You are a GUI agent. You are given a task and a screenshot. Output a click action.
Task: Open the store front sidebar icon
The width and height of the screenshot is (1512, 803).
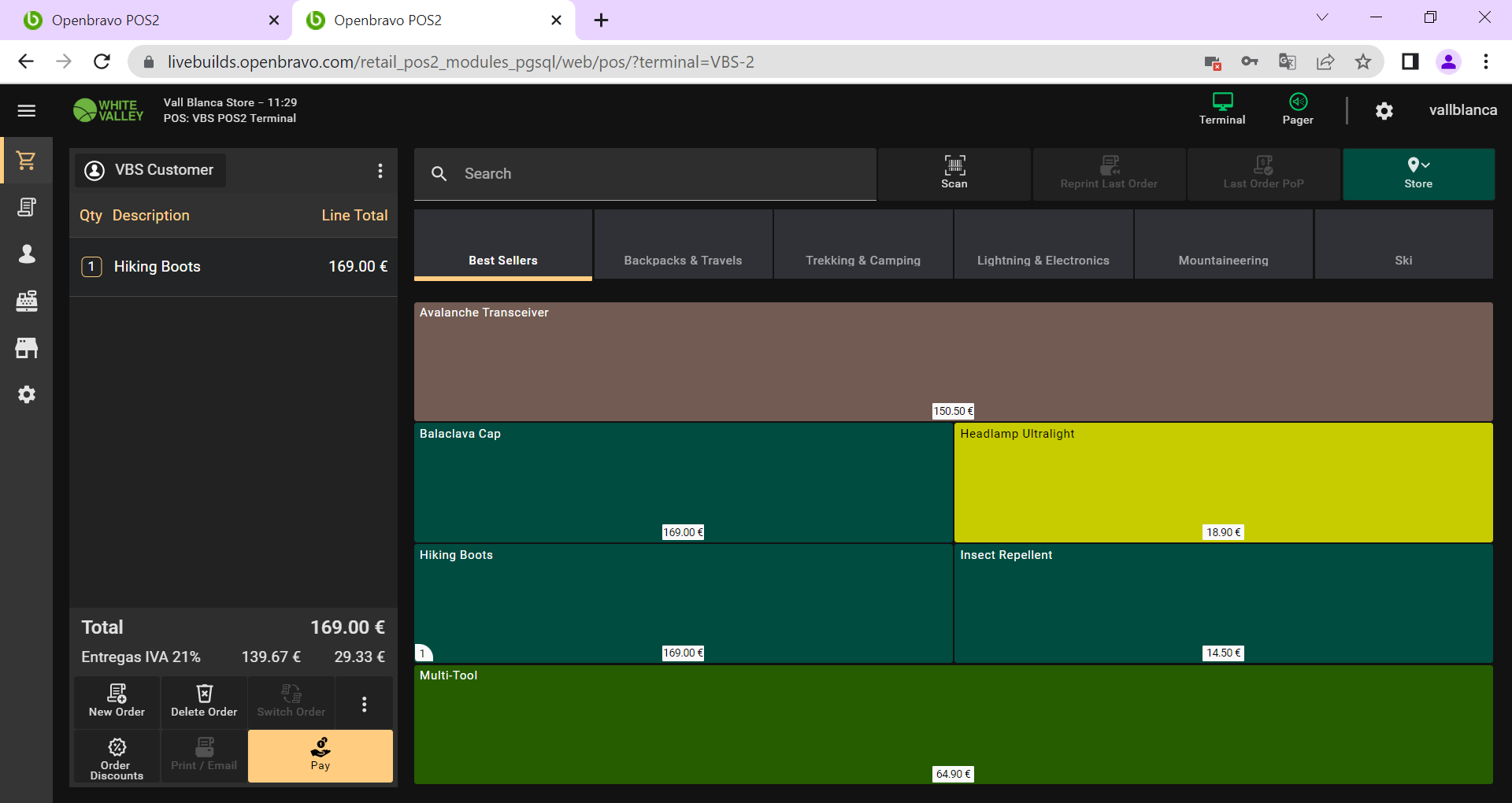coord(27,348)
